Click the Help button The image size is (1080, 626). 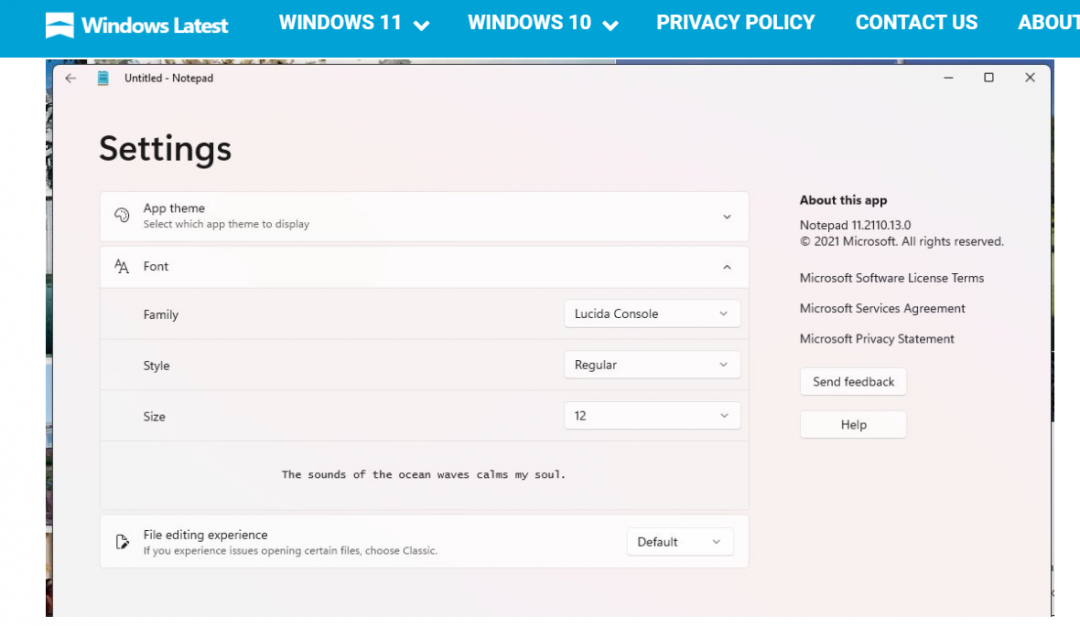[x=853, y=425]
